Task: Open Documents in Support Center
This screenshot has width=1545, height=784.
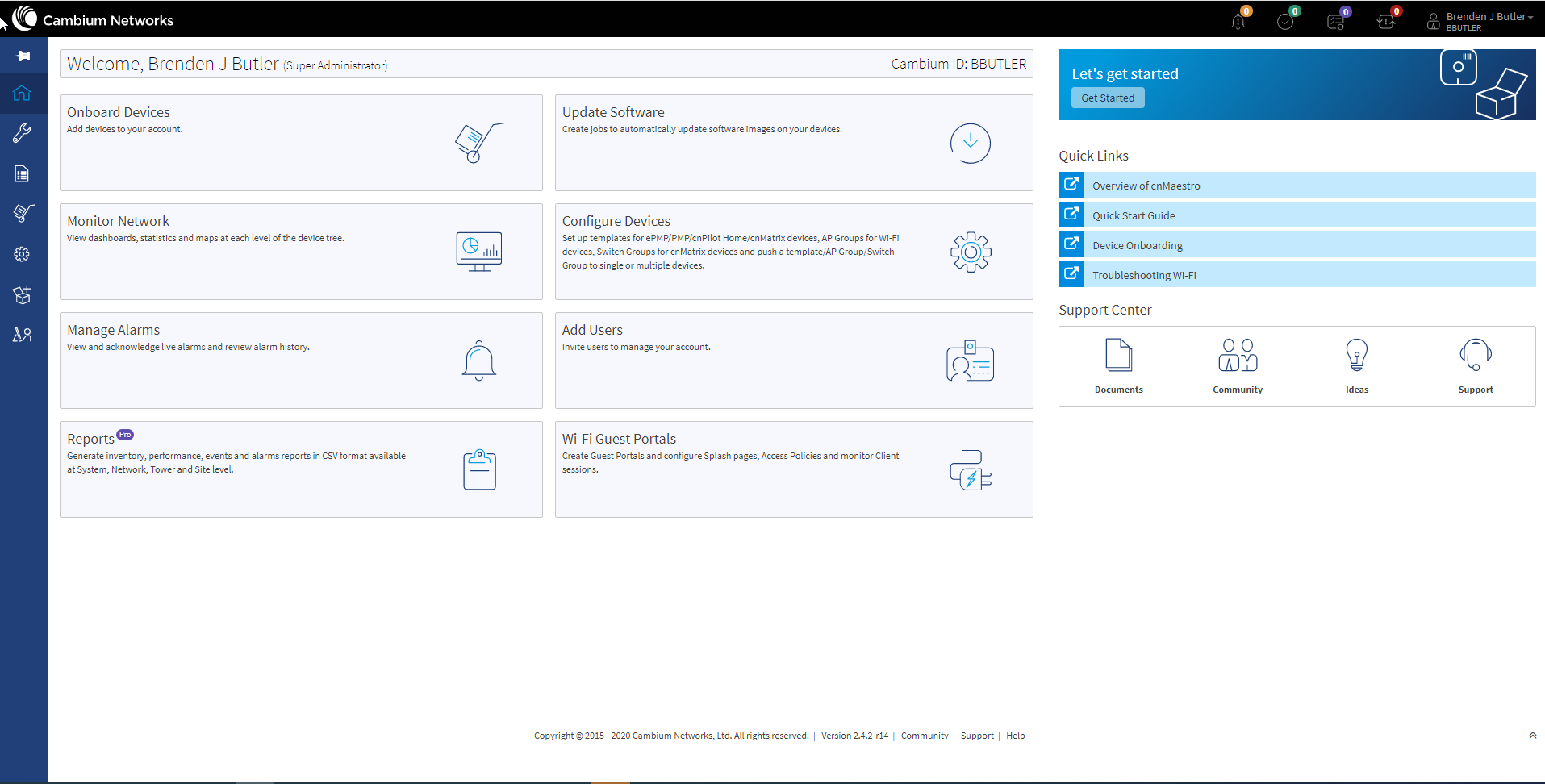Action: 1119,366
